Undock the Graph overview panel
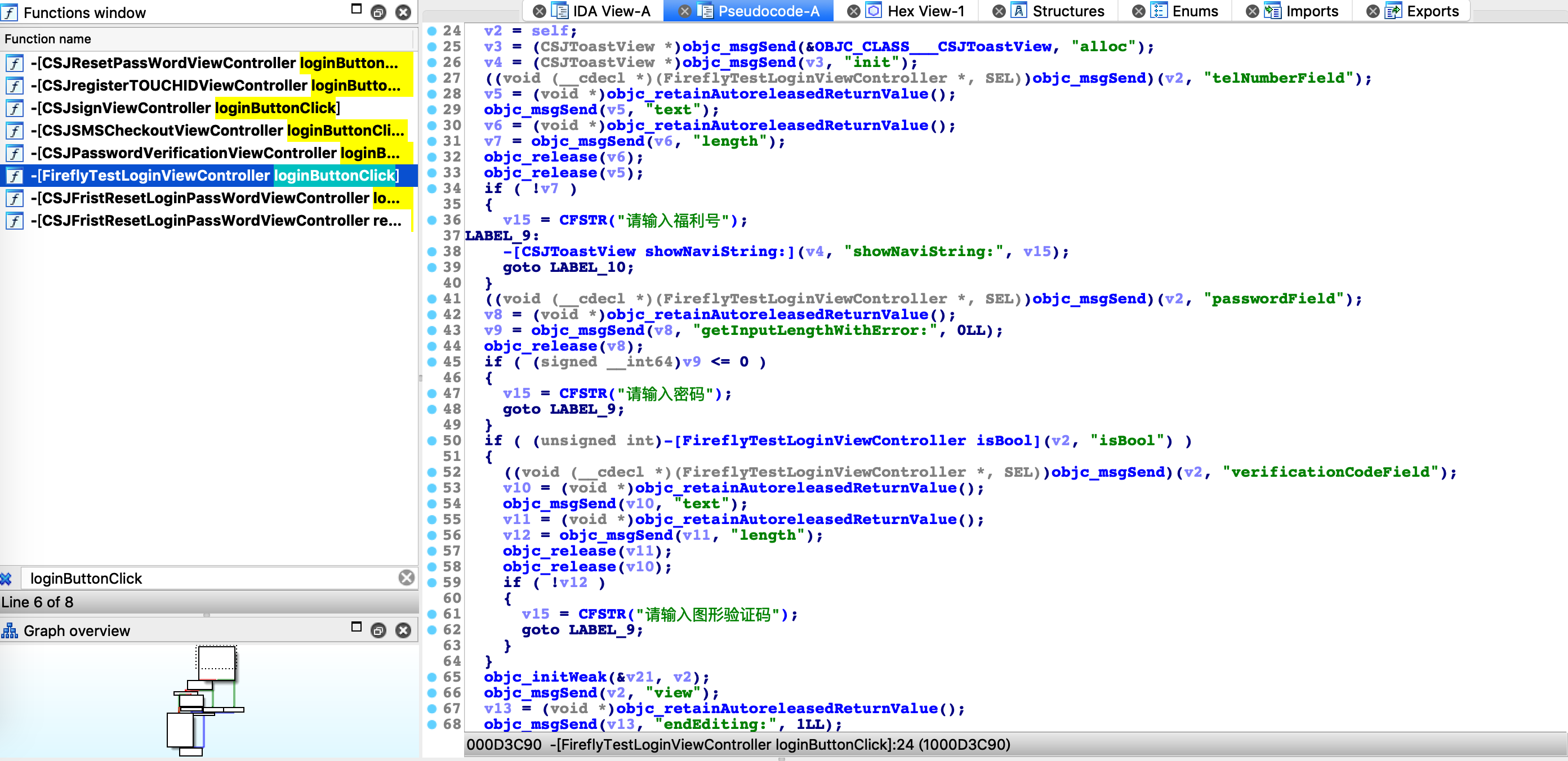The height and width of the screenshot is (761, 1568). point(378,630)
